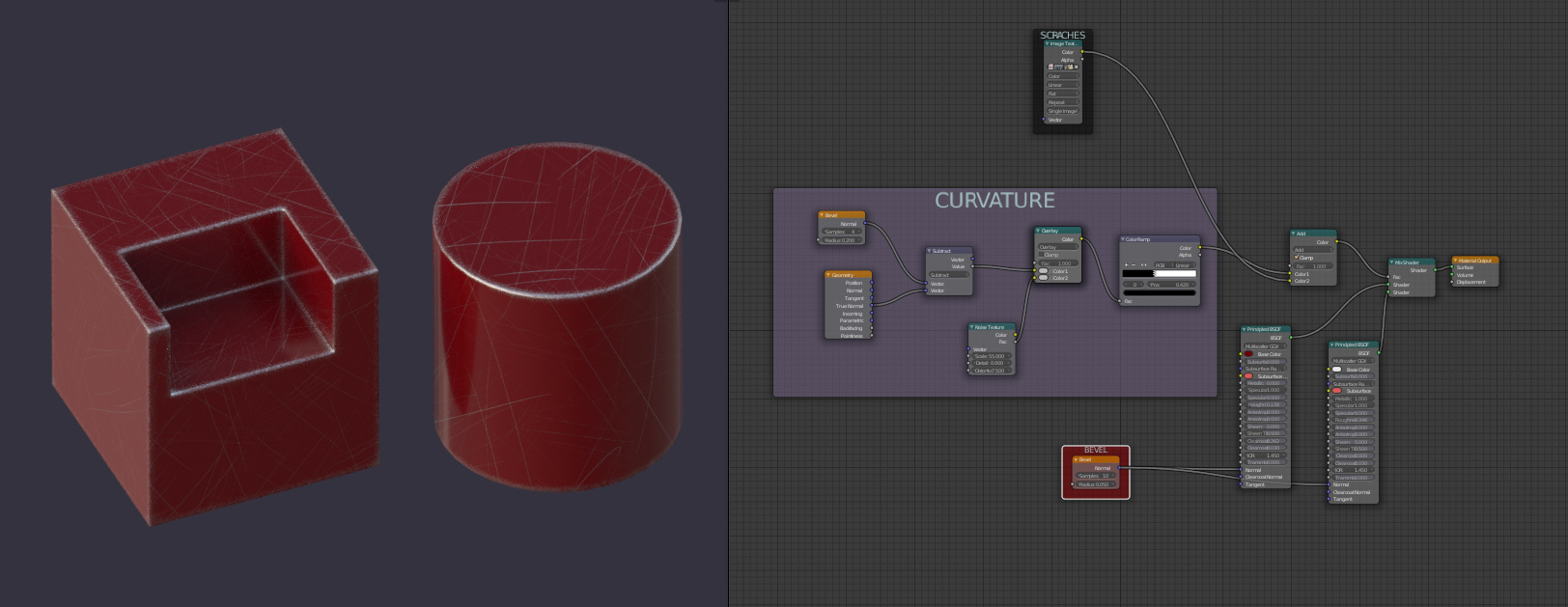Click the green Shader output socket on MixShader
This screenshot has height=607, width=1568.
point(1435,270)
